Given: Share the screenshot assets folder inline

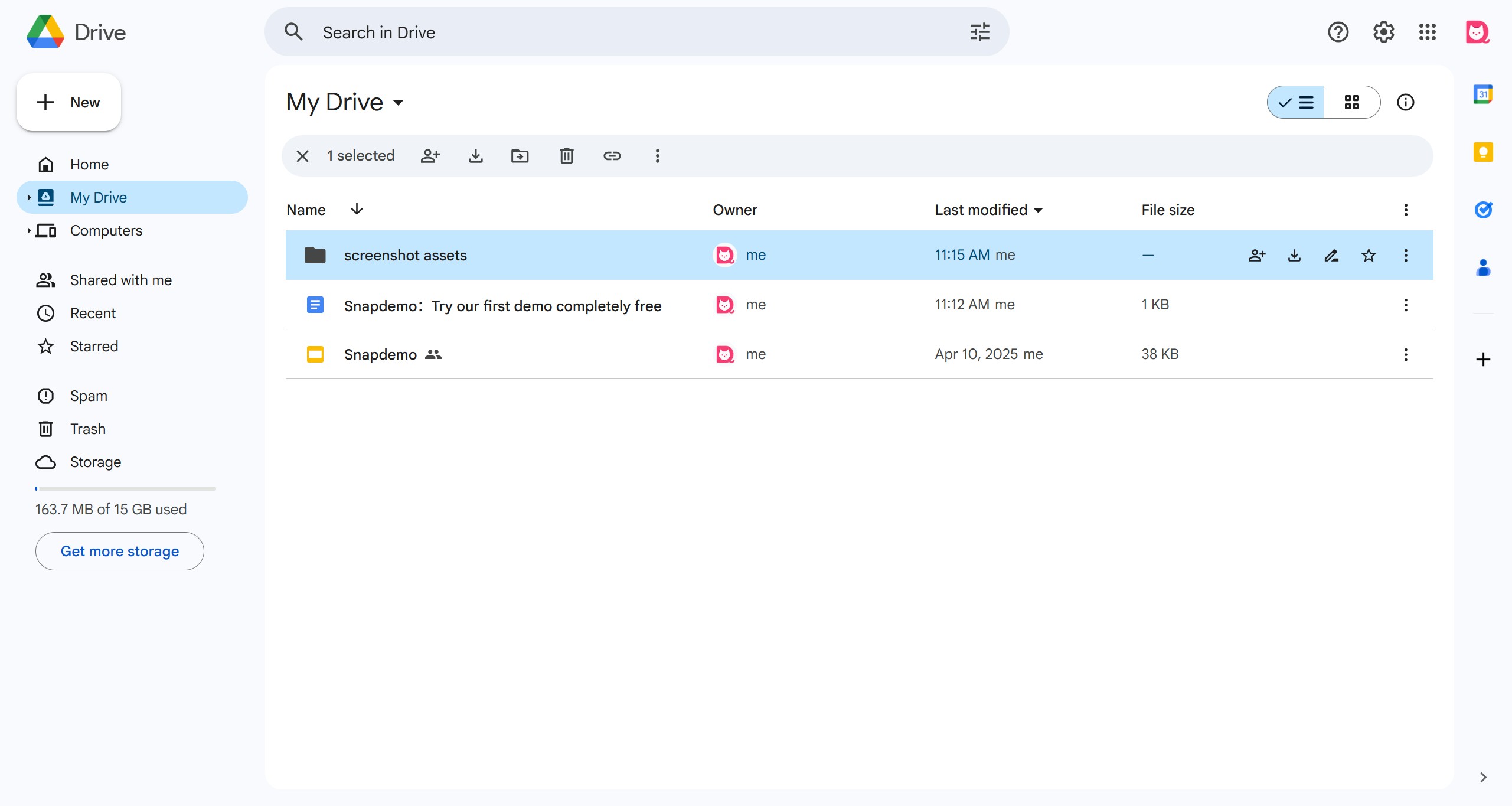Looking at the screenshot, I should click(x=1257, y=255).
